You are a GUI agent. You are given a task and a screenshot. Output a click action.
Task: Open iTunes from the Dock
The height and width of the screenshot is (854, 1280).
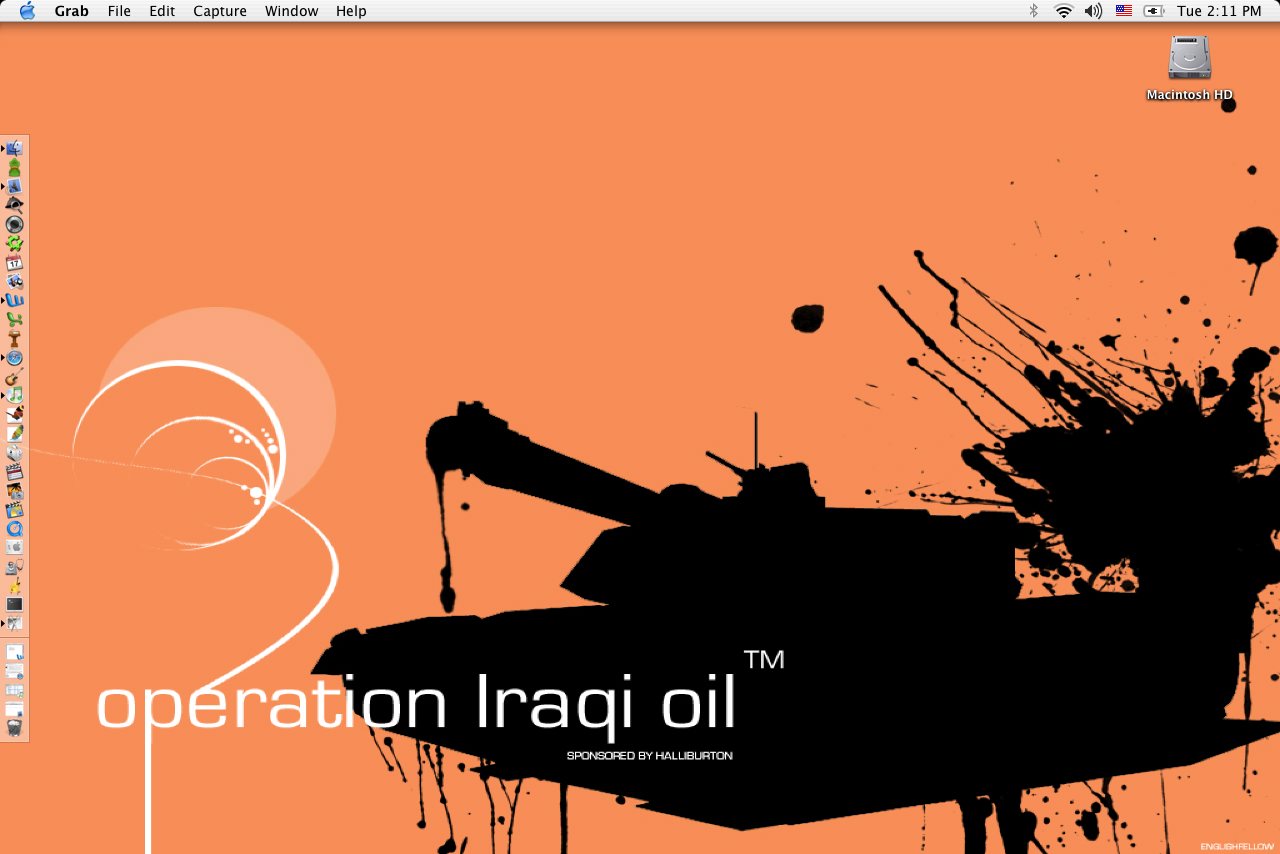(14, 395)
